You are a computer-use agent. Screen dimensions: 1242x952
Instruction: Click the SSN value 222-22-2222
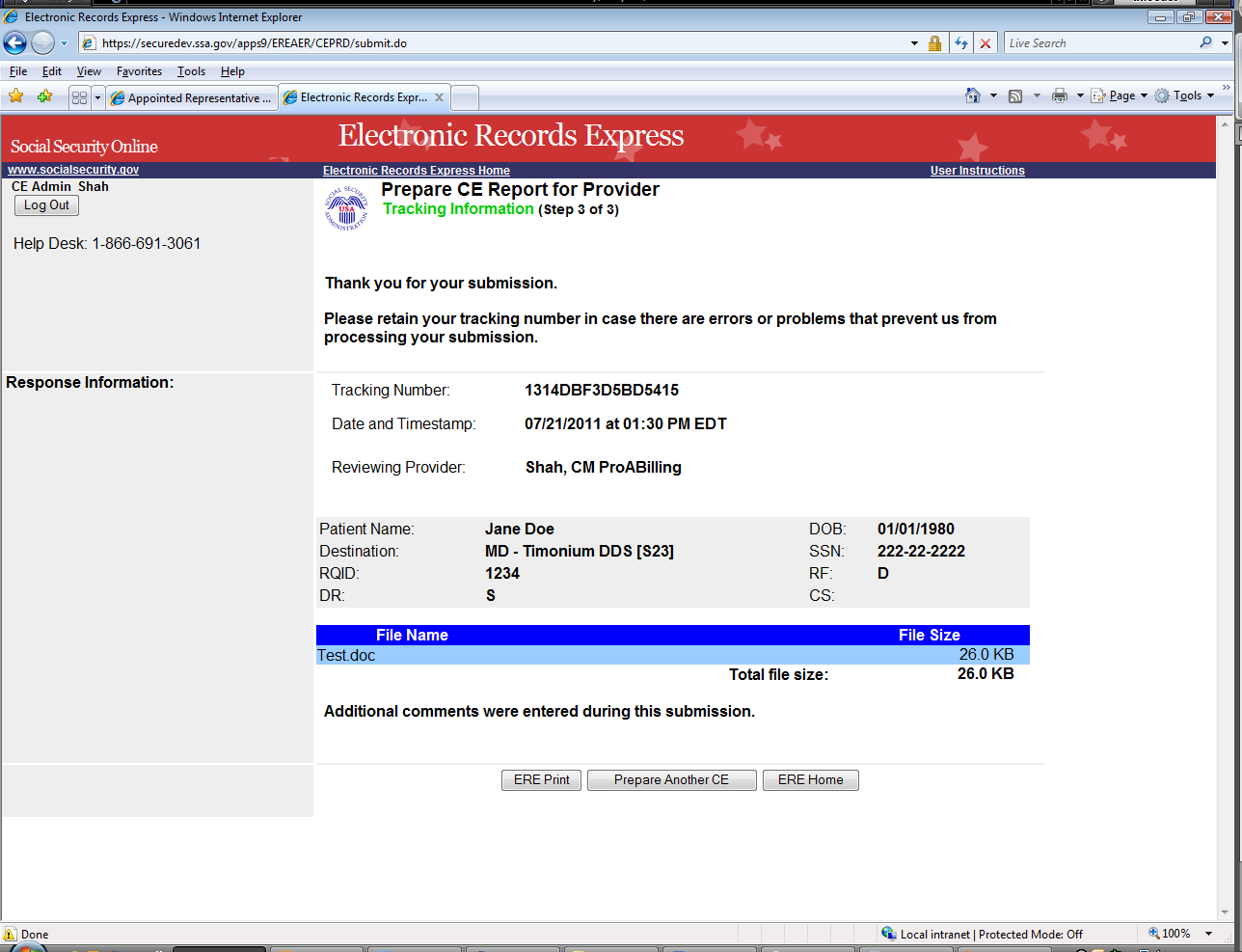(x=921, y=552)
